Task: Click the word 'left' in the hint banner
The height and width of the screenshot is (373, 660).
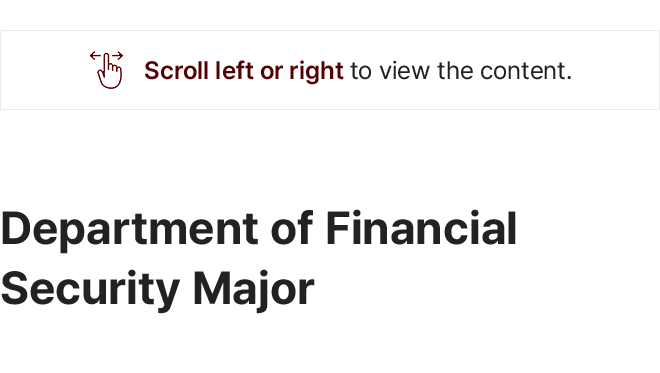Action: point(234,70)
